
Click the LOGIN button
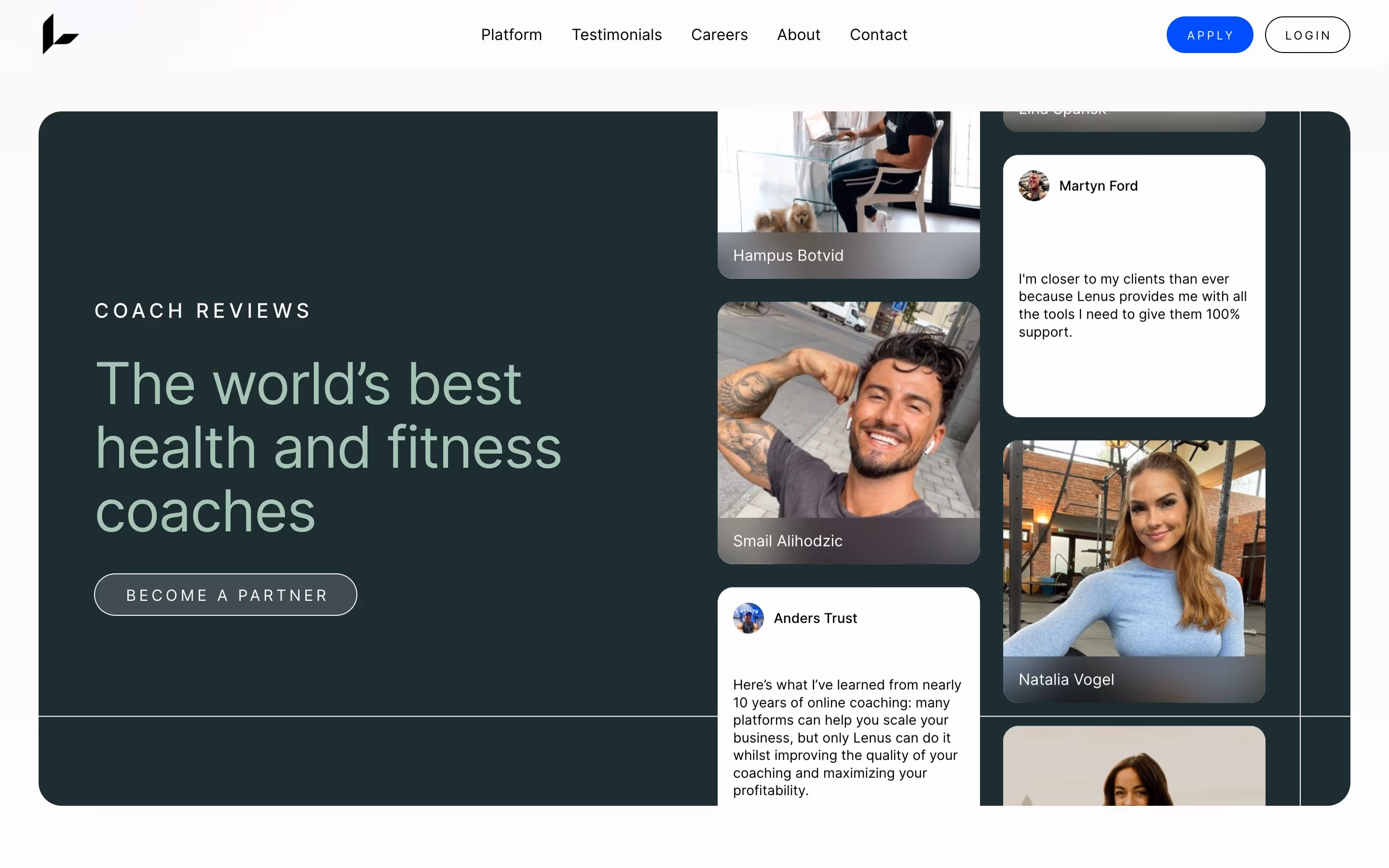click(1307, 35)
